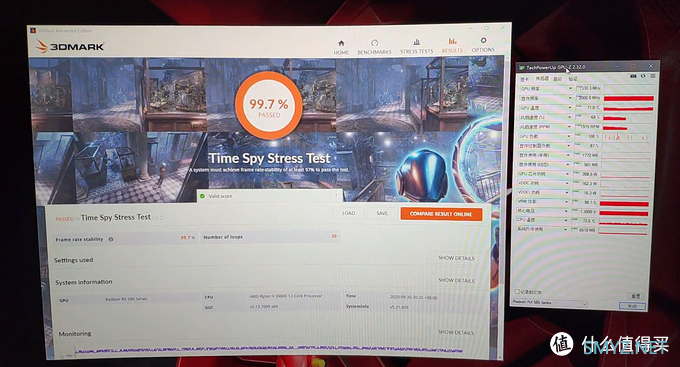680x367 pixels.
Task: Switch to the Results tab
Action: click(452, 46)
